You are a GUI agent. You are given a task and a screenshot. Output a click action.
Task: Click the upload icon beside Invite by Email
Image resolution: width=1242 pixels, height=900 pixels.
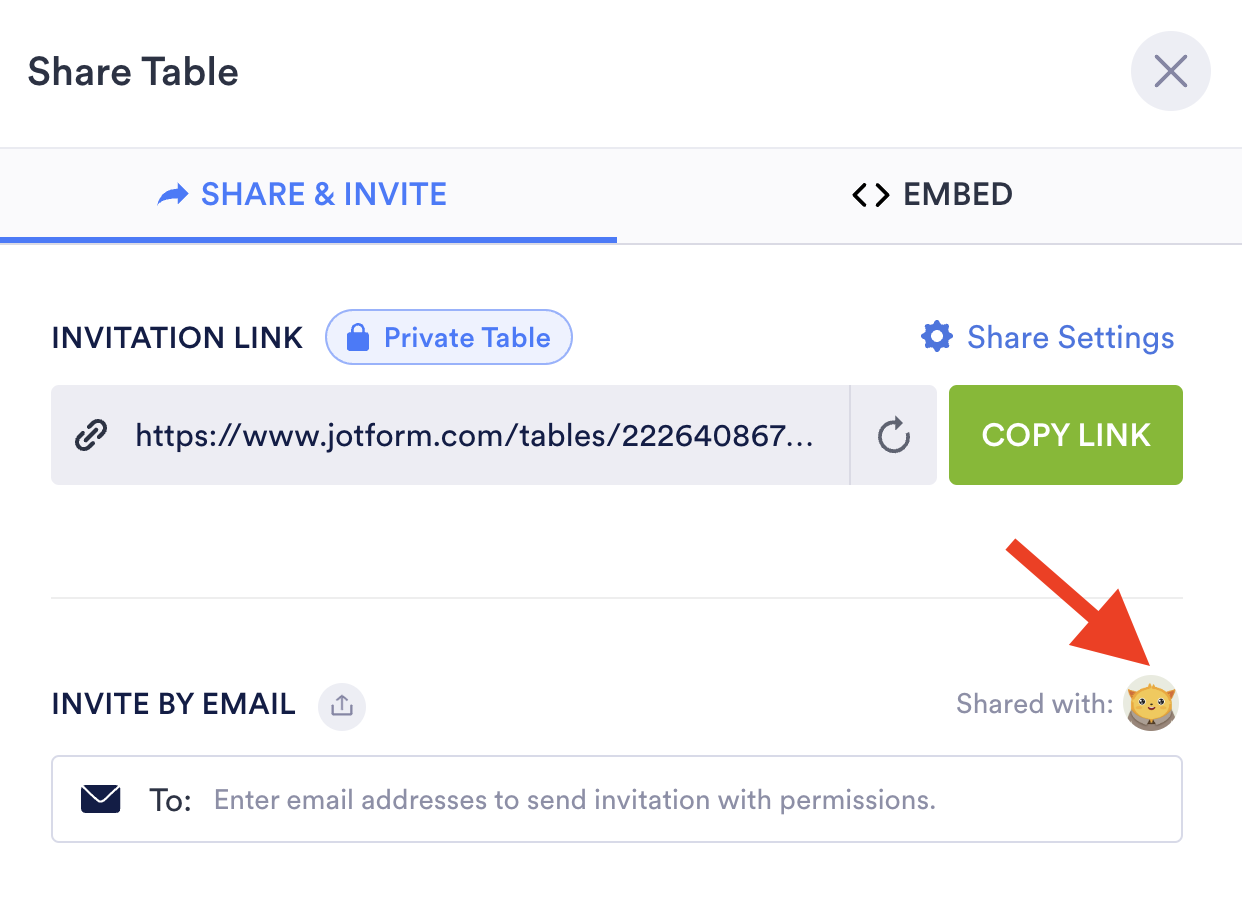342,705
